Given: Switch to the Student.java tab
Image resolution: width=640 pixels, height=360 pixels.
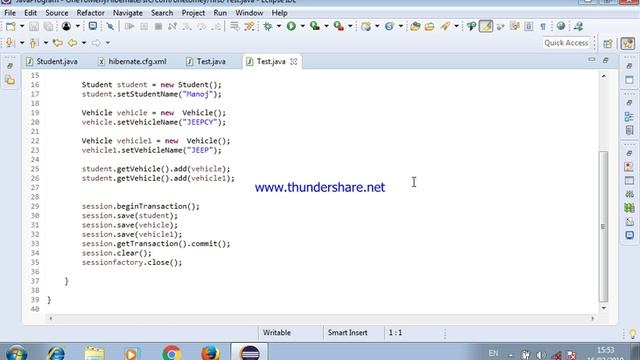Looking at the screenshot, I should click(x=52, y=62).
